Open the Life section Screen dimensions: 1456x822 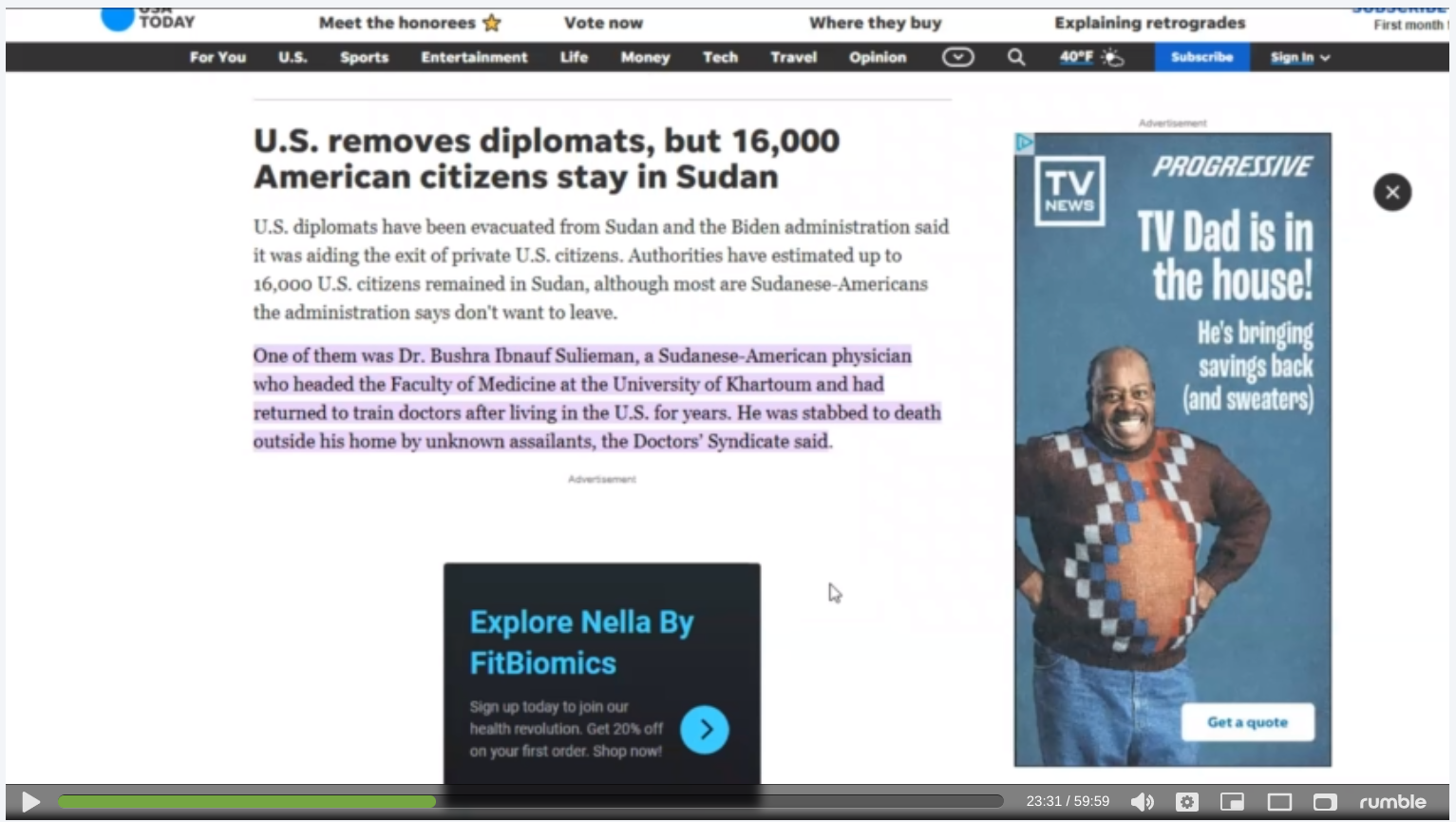574,57
